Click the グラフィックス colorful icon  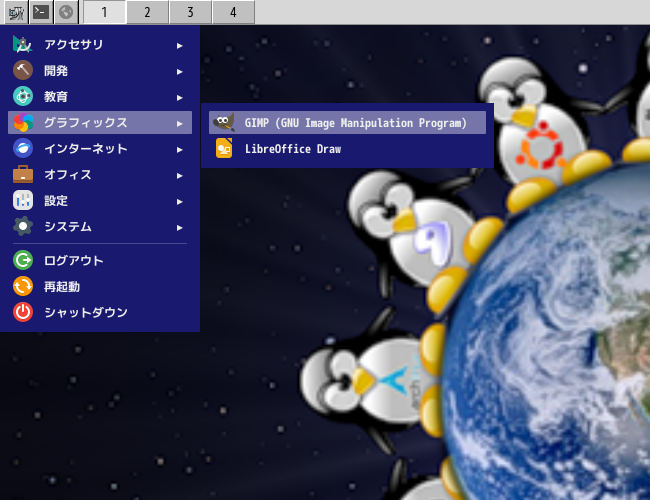tap(23, 123)
